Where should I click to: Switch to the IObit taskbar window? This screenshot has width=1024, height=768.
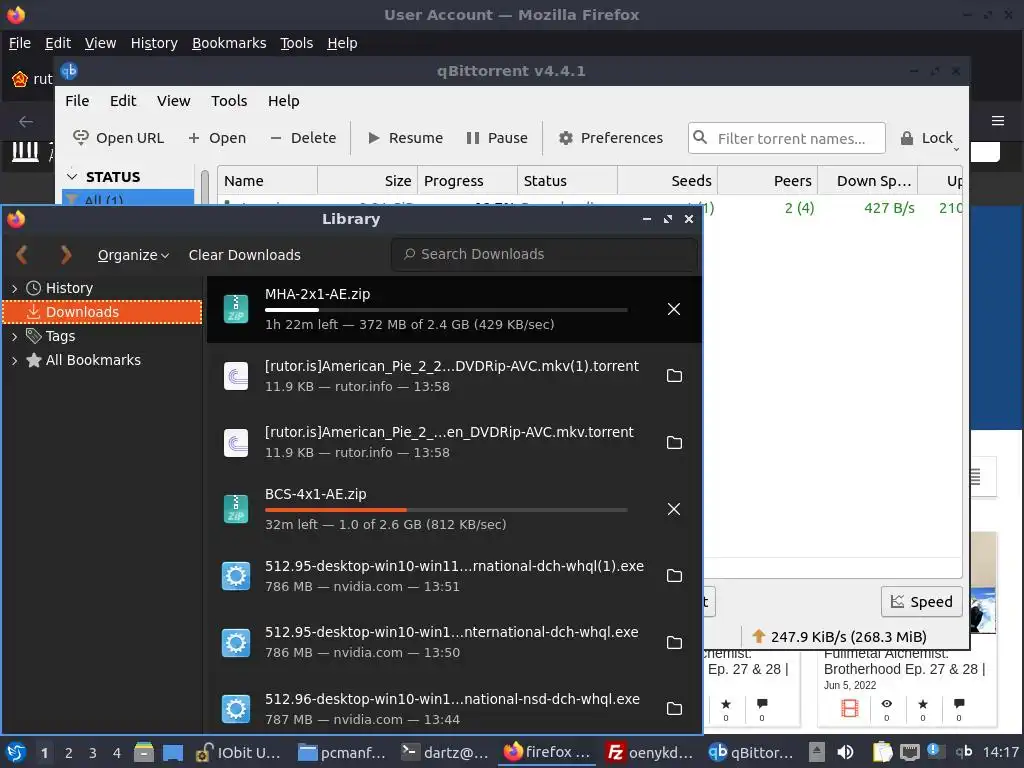tap(238, 752)
